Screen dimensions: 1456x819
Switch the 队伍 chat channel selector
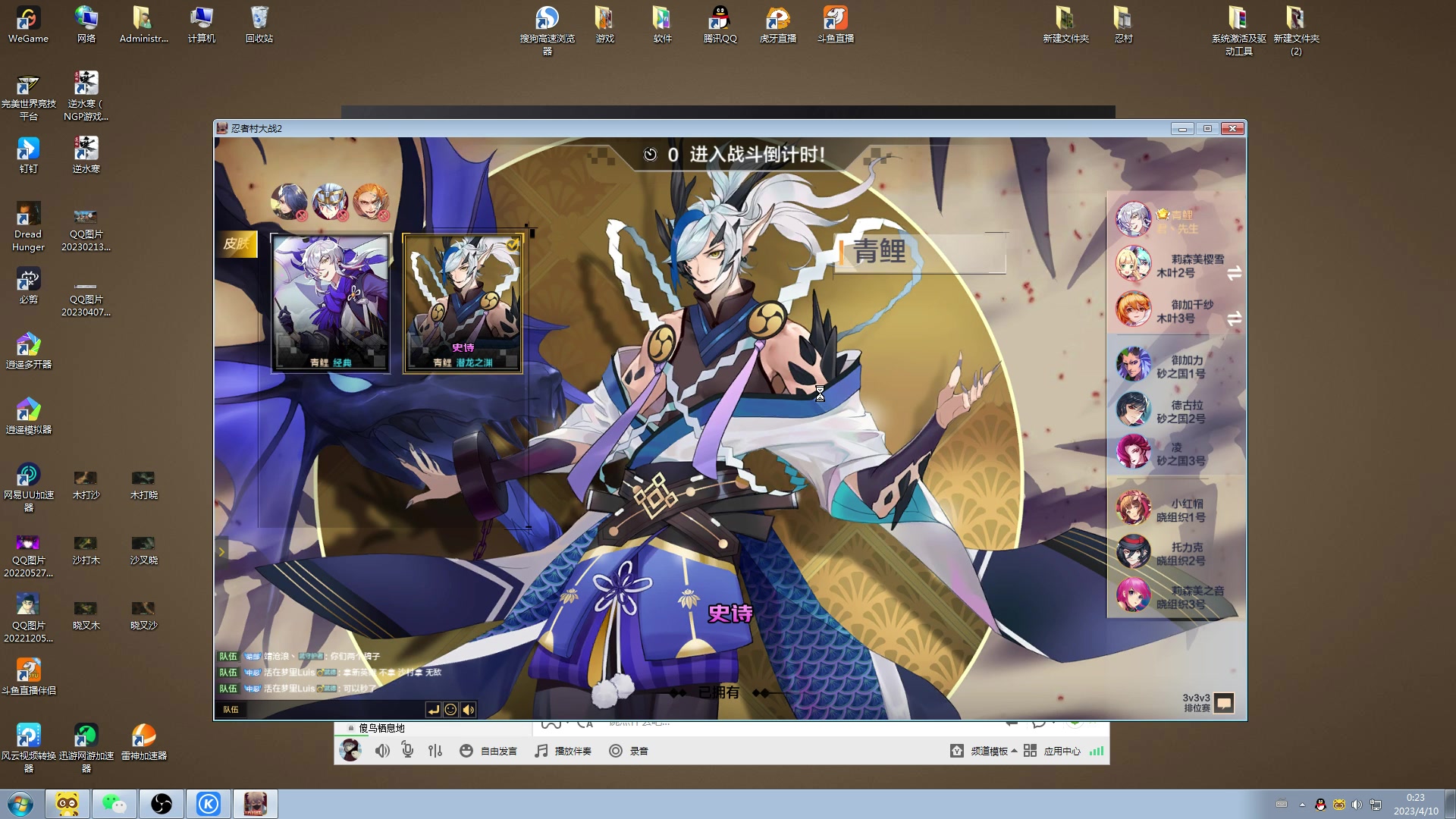coord(231,710)
